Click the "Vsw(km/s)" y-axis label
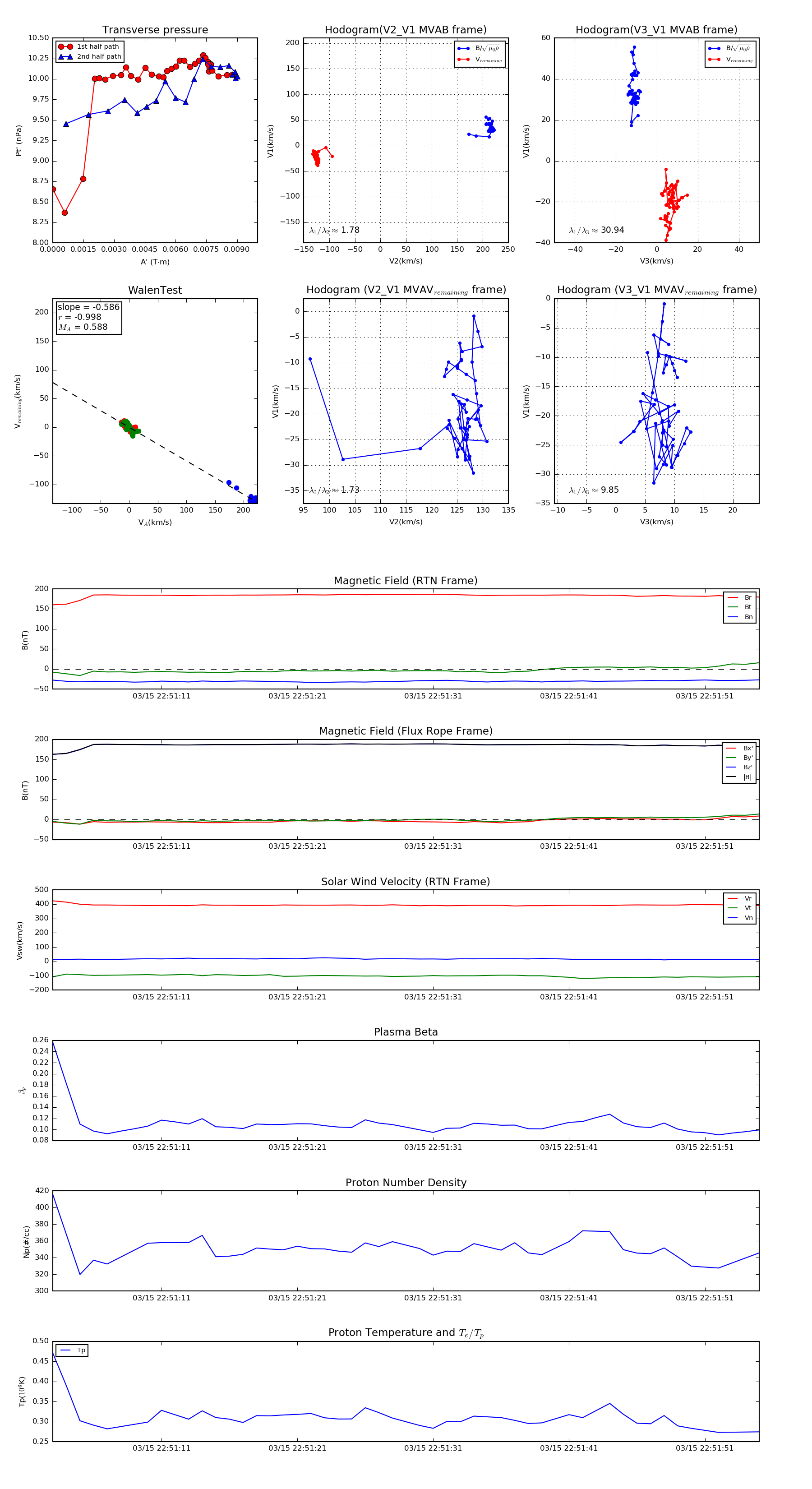Screen dimensions: 812x1489 pos(20,940)
